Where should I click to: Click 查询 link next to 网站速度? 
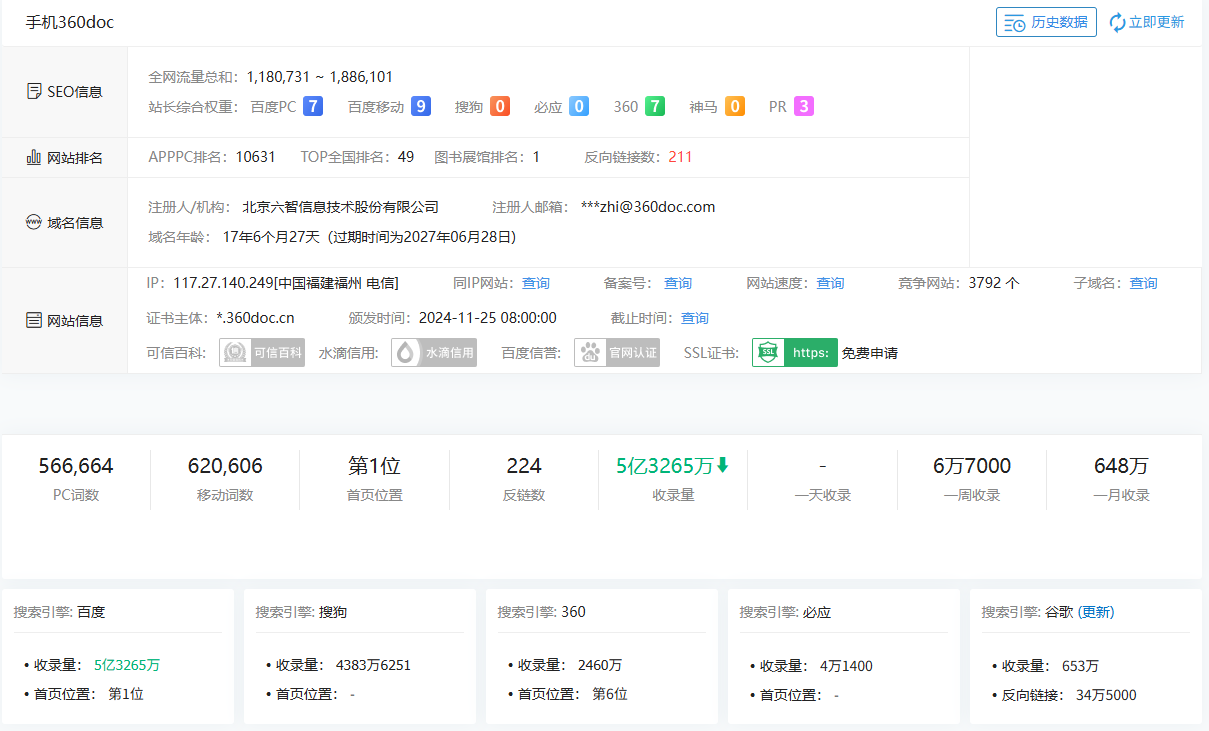[x=830, y=283]
